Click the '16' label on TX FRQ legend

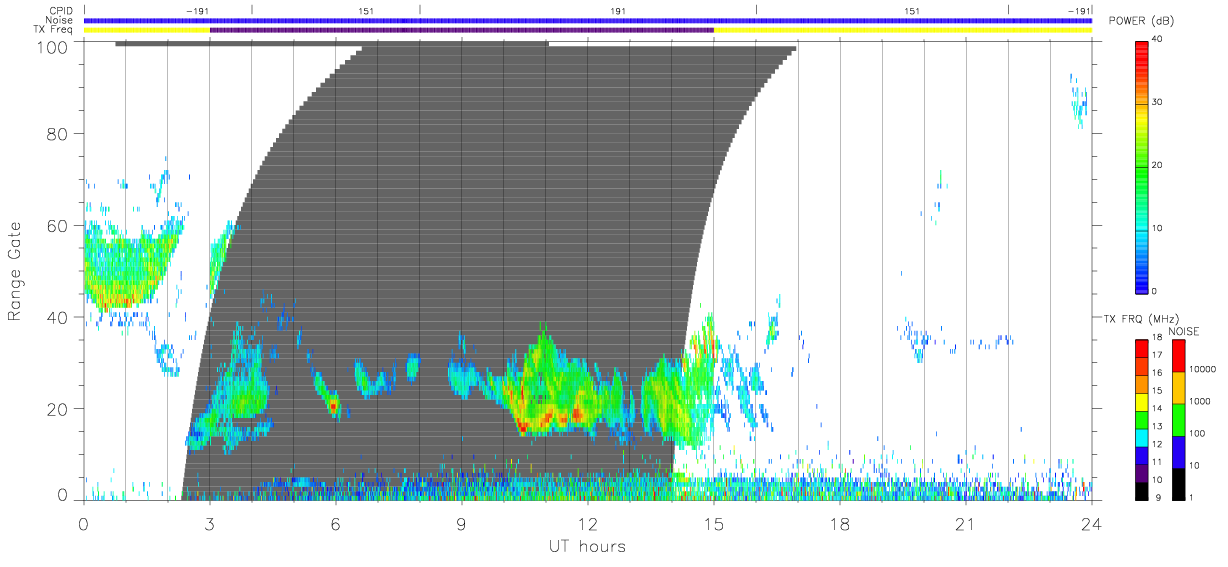[1157, 373]
